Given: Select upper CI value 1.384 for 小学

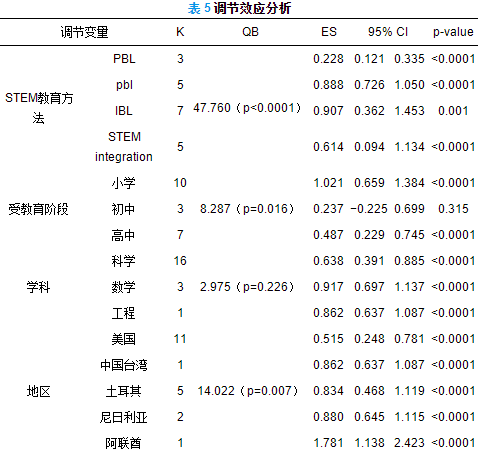Looking at the screenshot, I should 409,183.
